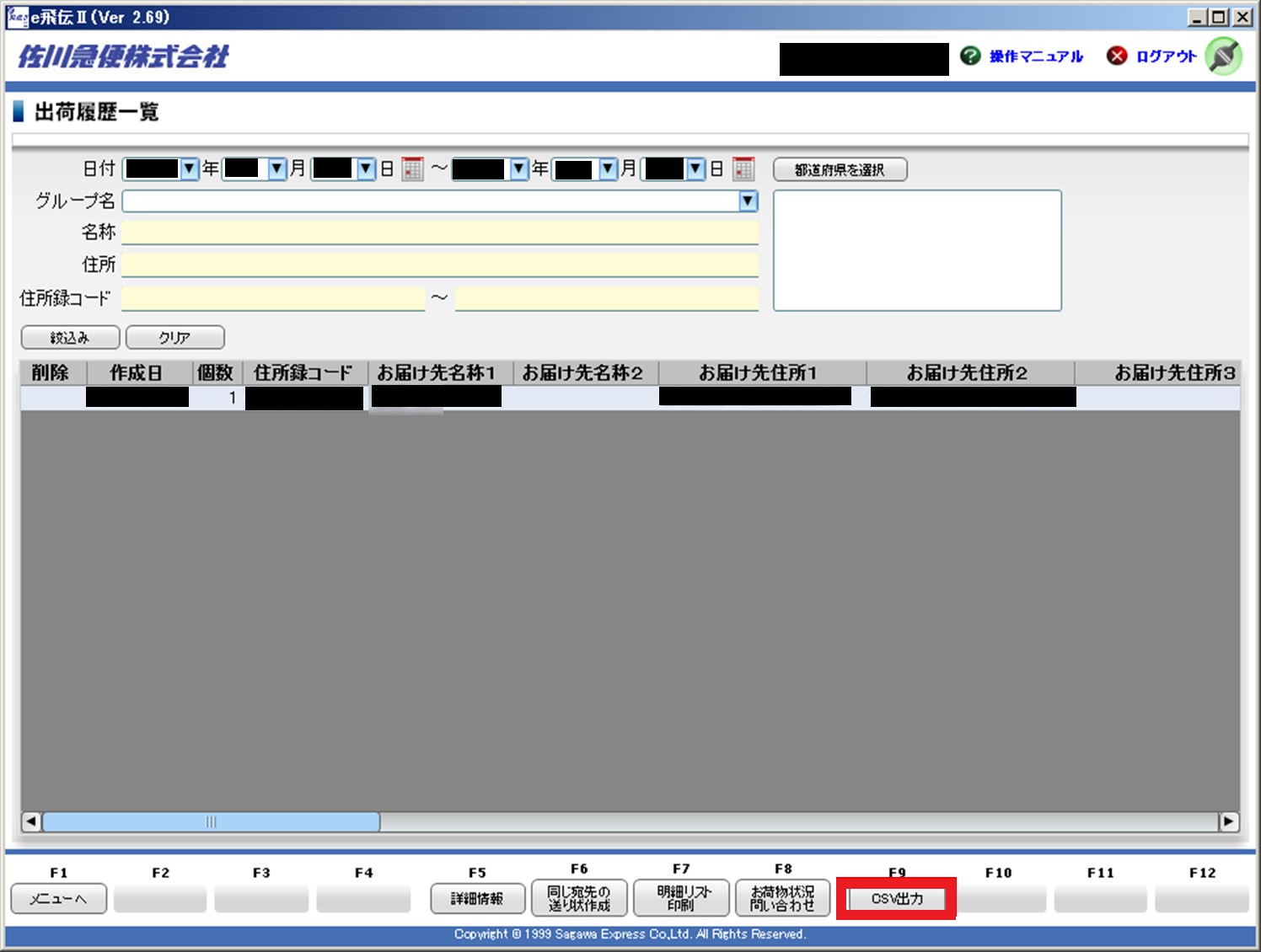Sort by the お届け先住所3 column header
Screen dimensions: 1261x952
tap(1157, 372)
